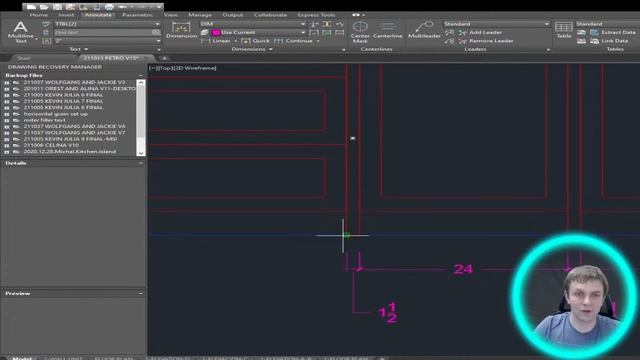Open the Dimension tool
The image size is (640, 360).
(181, 31)
